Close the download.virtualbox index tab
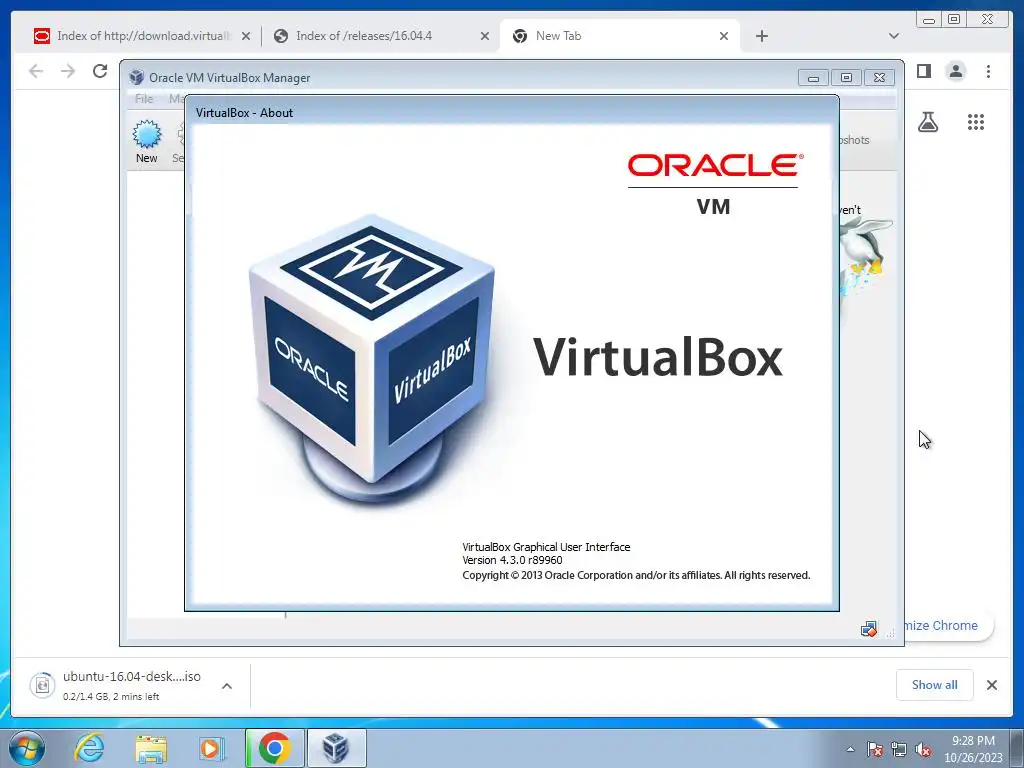The height and width of the screenshot is (768, 1024). point(246,36)
